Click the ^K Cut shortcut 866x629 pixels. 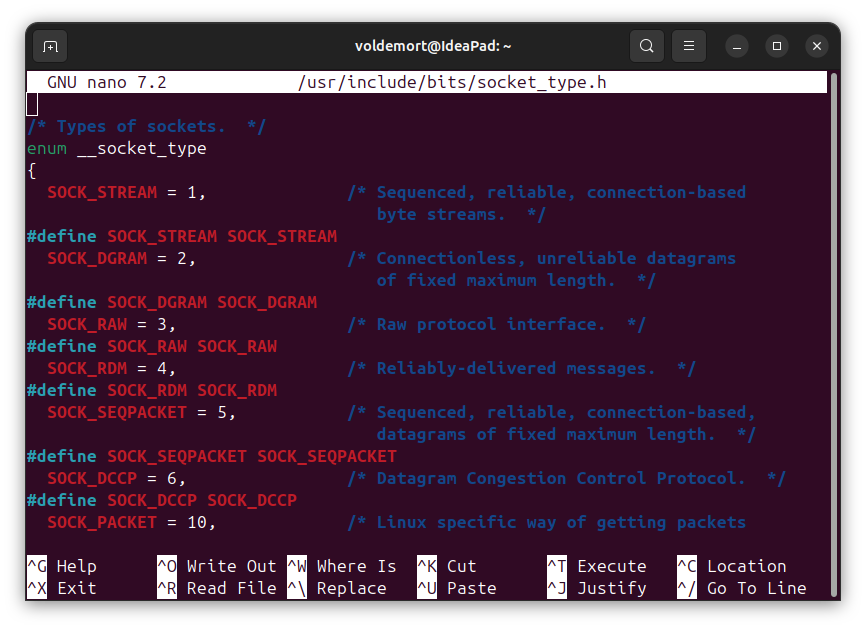(447, 567)
